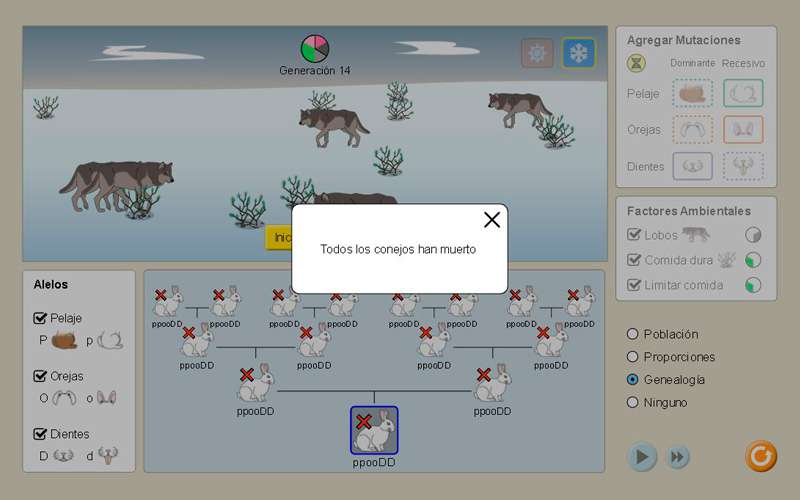Select the snowflake arctic environment button
The width and height of the screenshot is (800, 500).
[579, 53]
